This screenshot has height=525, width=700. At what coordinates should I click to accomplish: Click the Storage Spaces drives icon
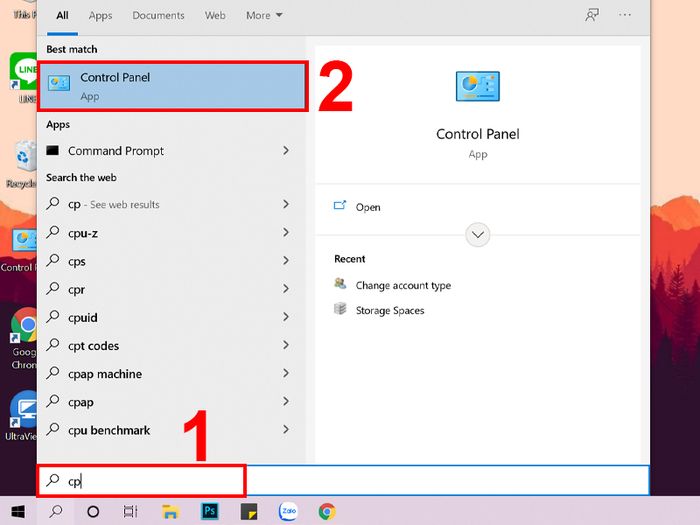(x=340, y=308)
